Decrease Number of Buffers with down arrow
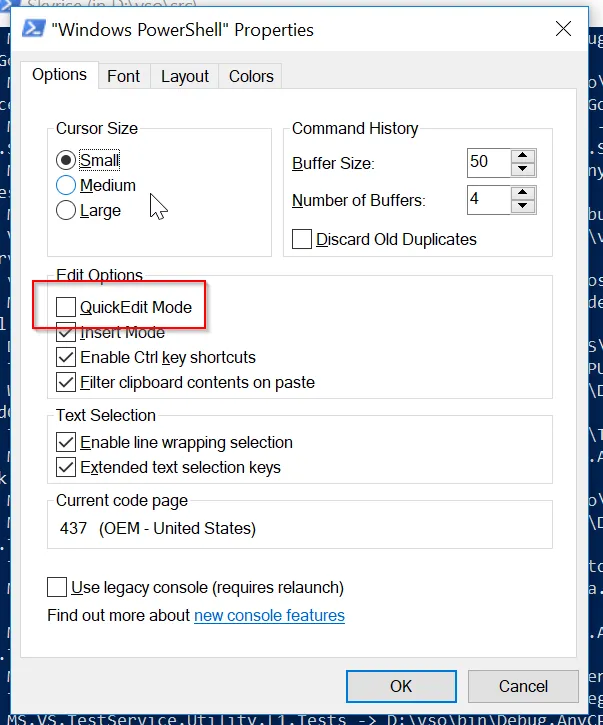603x725 pixels. pyautogui.click(x=523, y=206)
